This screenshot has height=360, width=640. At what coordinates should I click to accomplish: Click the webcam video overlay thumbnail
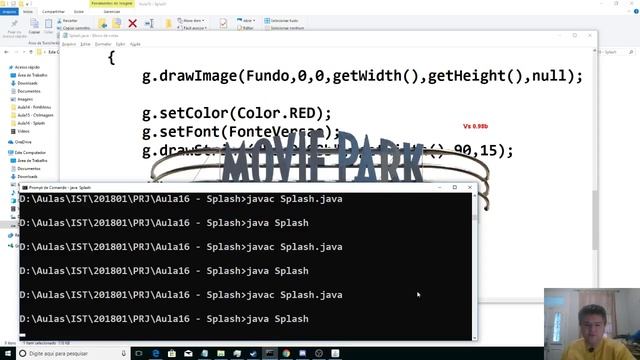592,324
